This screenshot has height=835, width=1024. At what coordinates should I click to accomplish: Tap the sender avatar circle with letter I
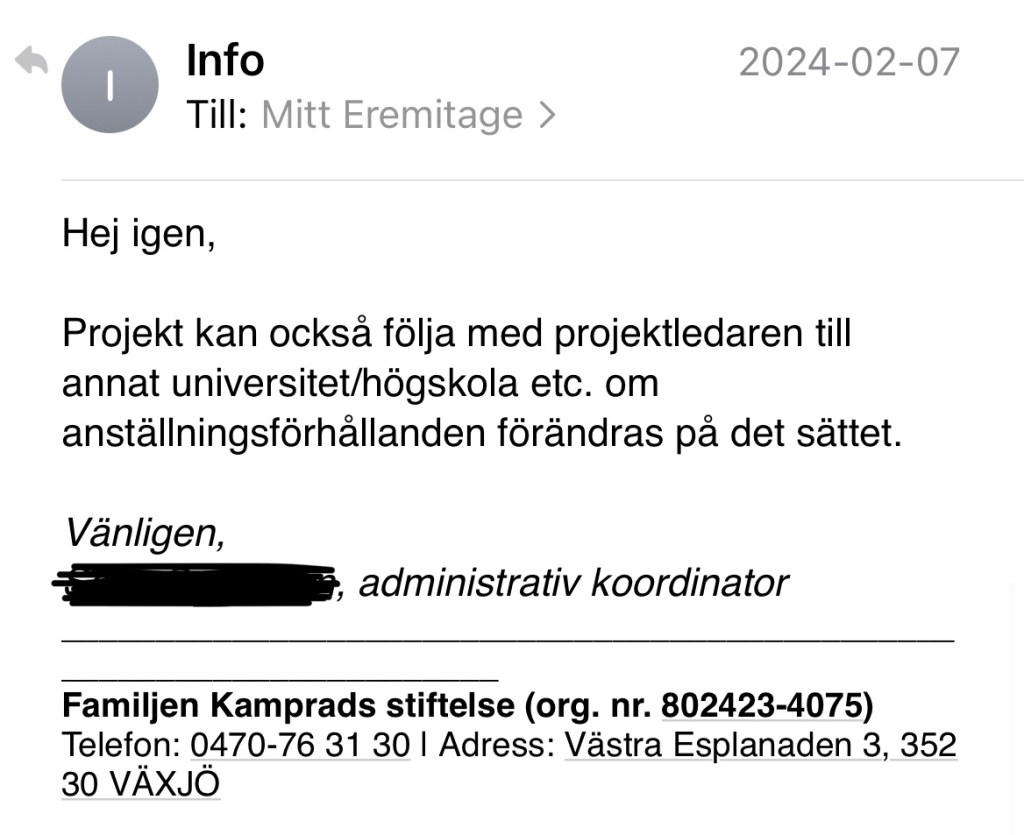tap(110, 86)
